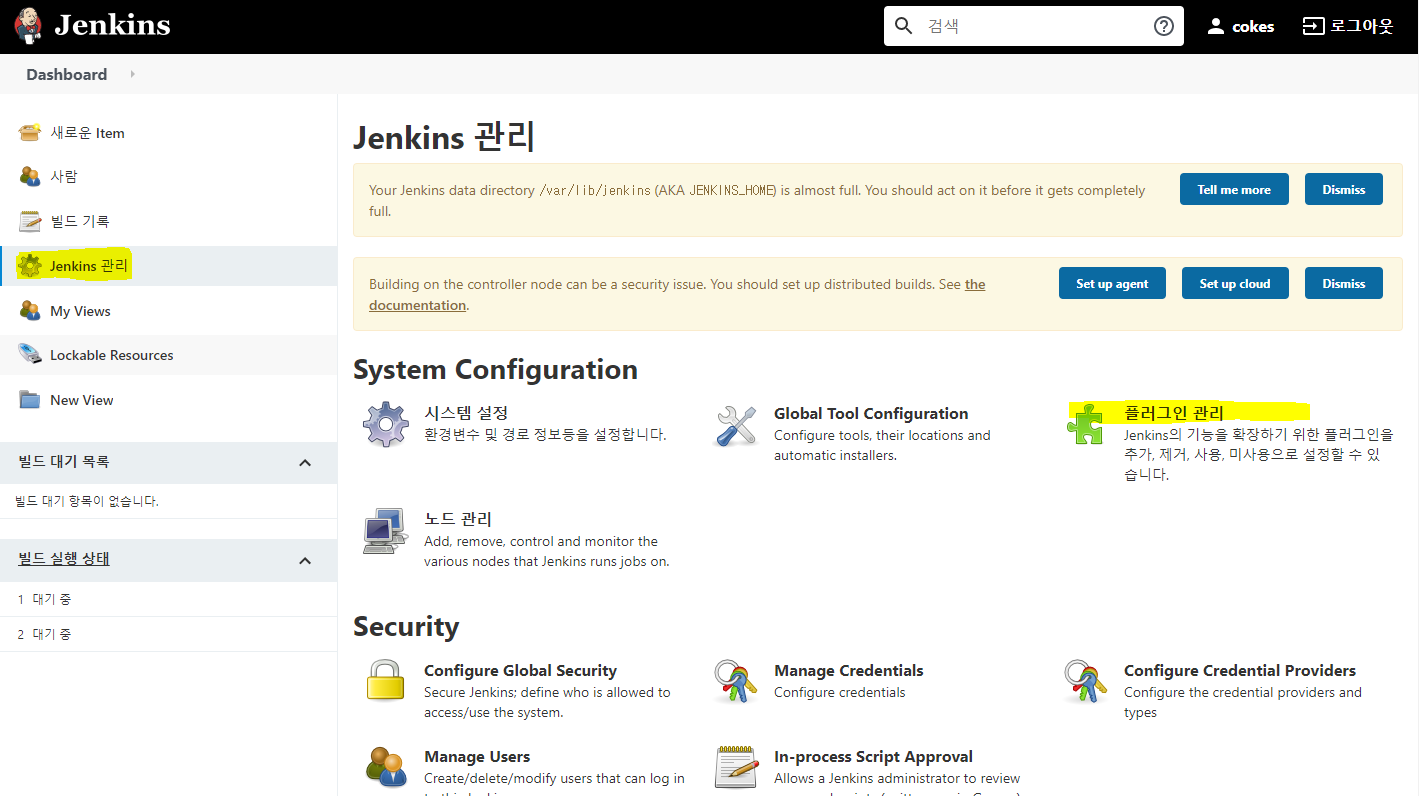Focus the 검색 search field
Image resolution: width=1419 pixels, height=796 pixels.
point(1033,26)
